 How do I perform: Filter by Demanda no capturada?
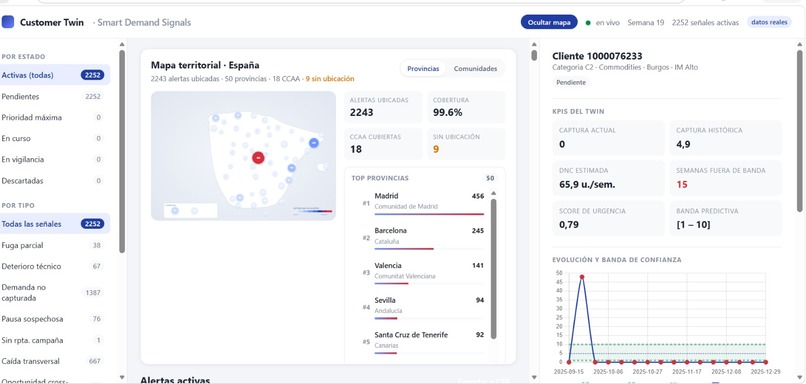(x=55, y=292)
